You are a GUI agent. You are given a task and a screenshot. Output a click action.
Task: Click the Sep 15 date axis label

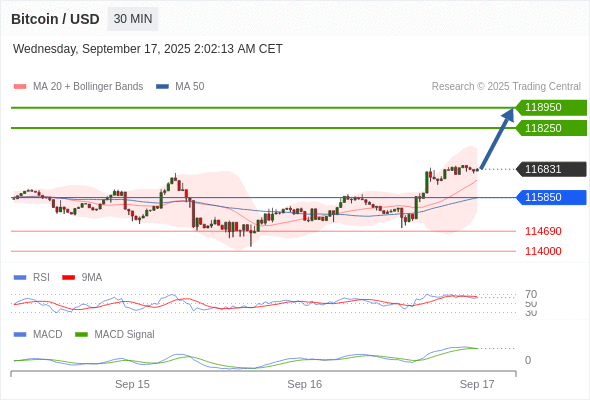(x=132, y=384)
